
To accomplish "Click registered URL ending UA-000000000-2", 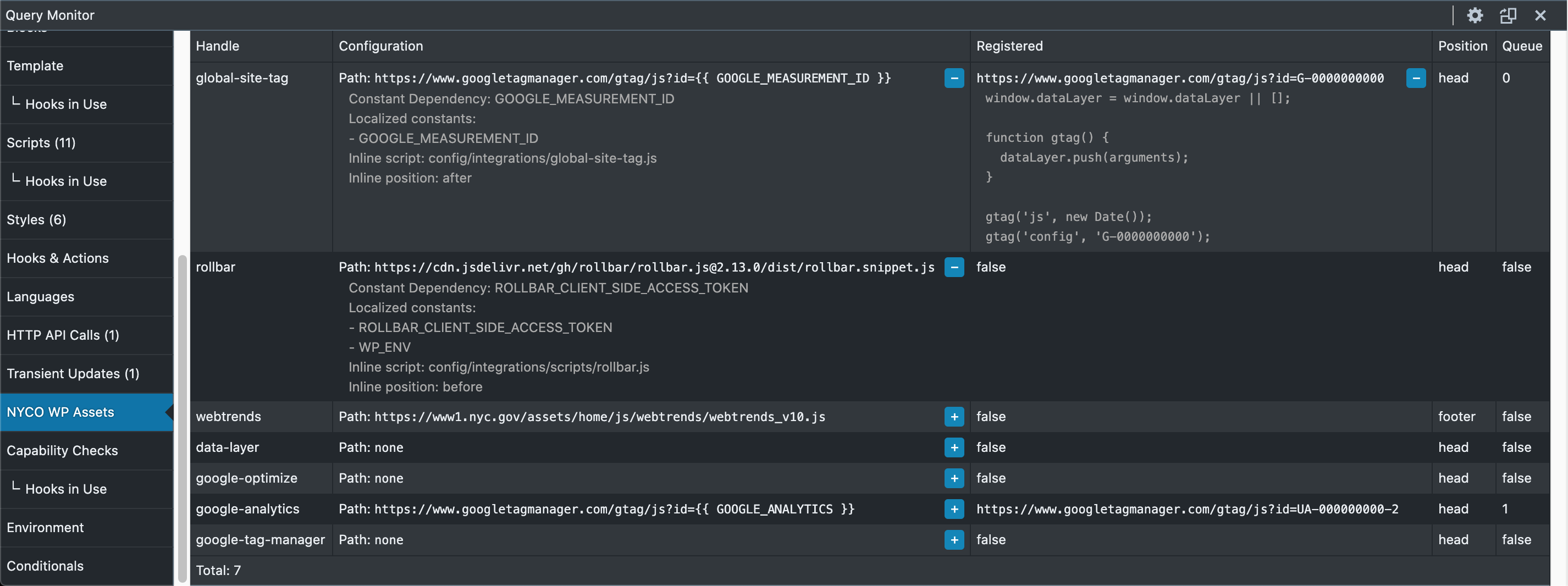I will [1187, 510].
